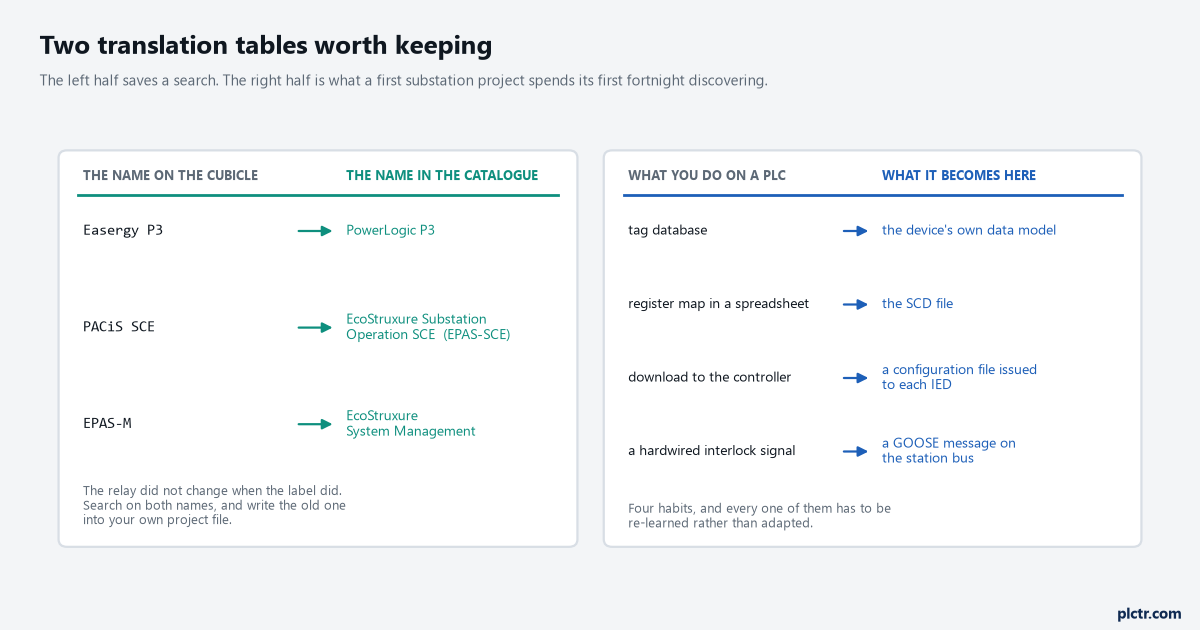Click the green arrow beside Easergy P3

point(315,231)
